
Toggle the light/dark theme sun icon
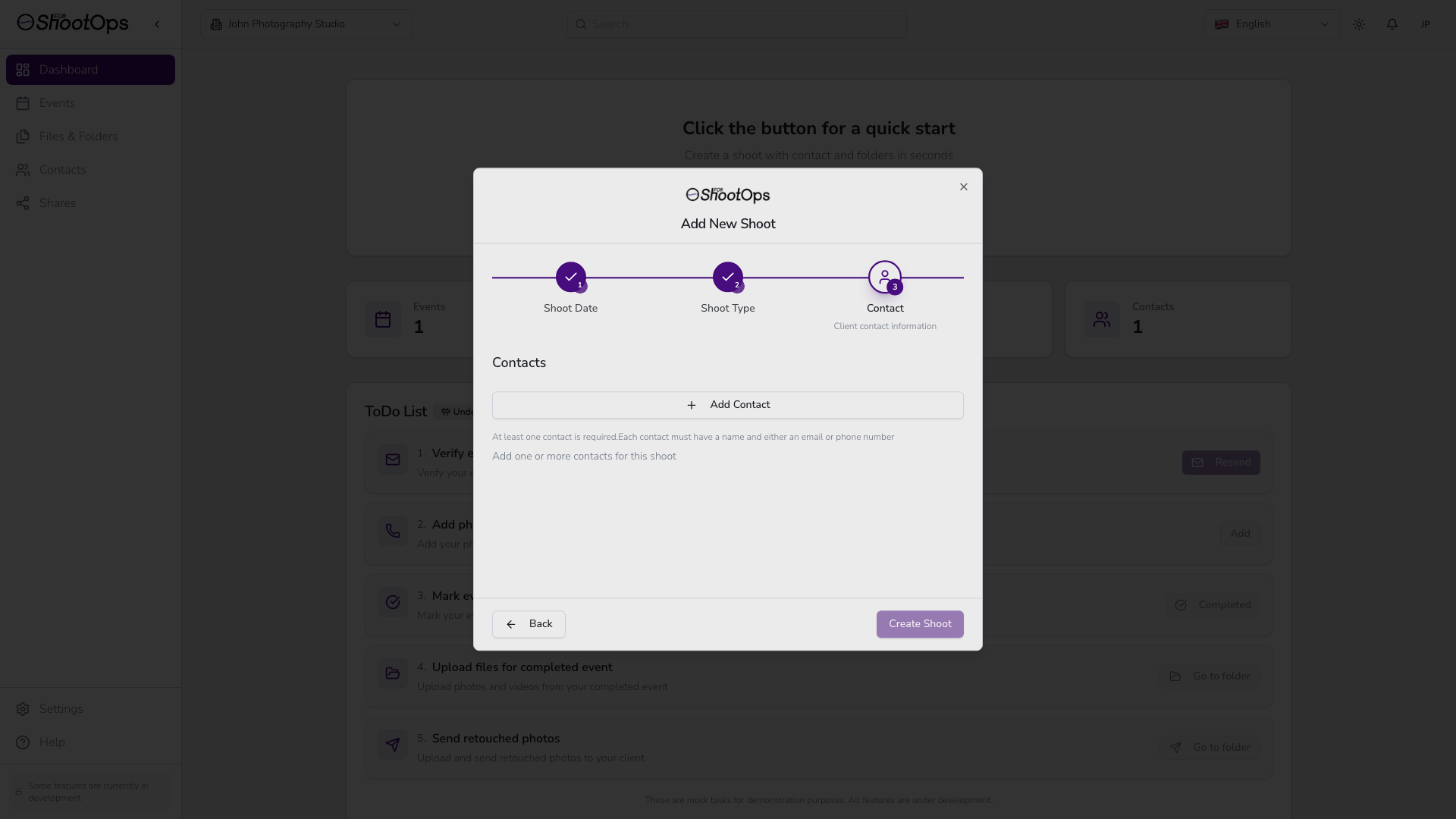pos(1358,24)
